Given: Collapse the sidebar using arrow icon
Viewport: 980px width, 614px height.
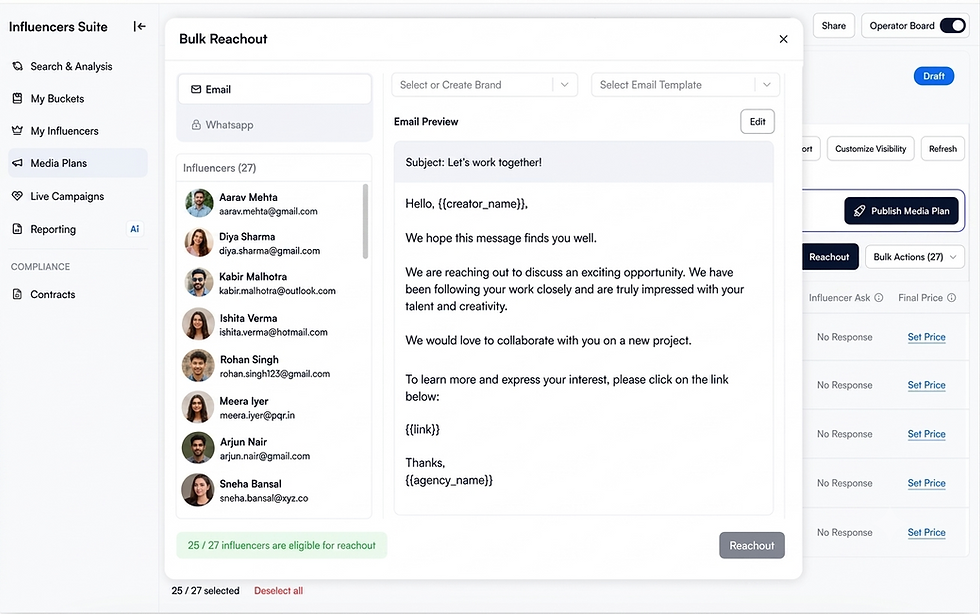Looking at the screenshot, I should click(x=139, y=26).
